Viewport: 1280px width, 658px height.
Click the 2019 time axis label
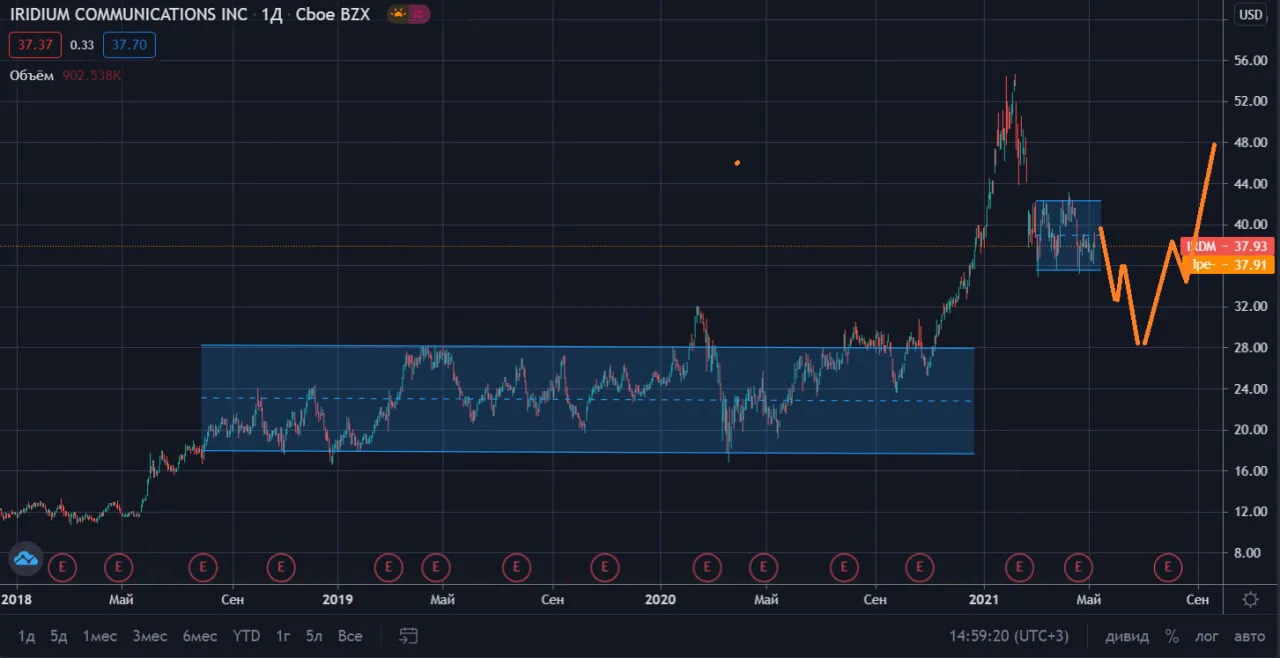[338, 600]
